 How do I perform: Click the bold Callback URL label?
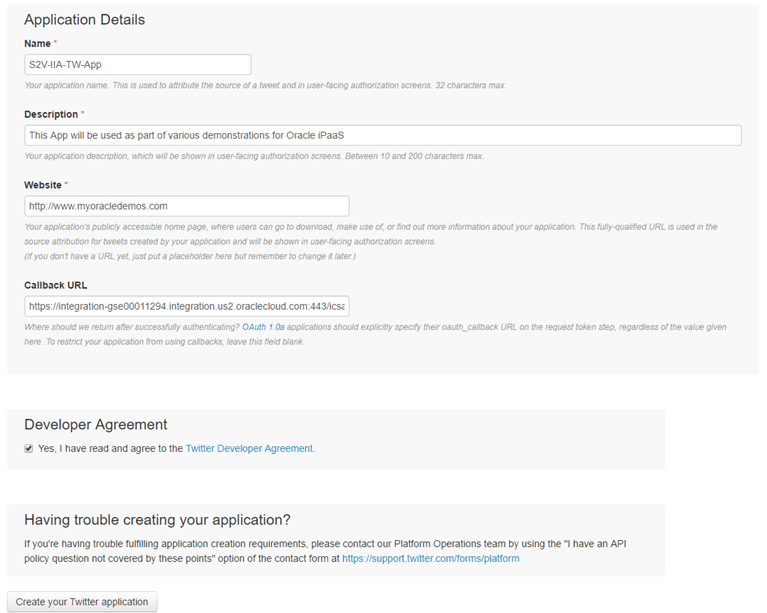[x=58, y=285]
